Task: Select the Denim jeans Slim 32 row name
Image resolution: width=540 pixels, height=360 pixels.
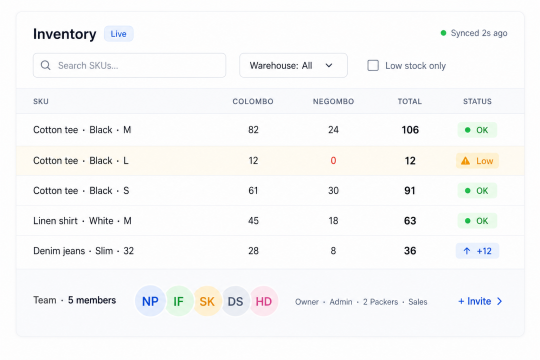Action: 83,251
